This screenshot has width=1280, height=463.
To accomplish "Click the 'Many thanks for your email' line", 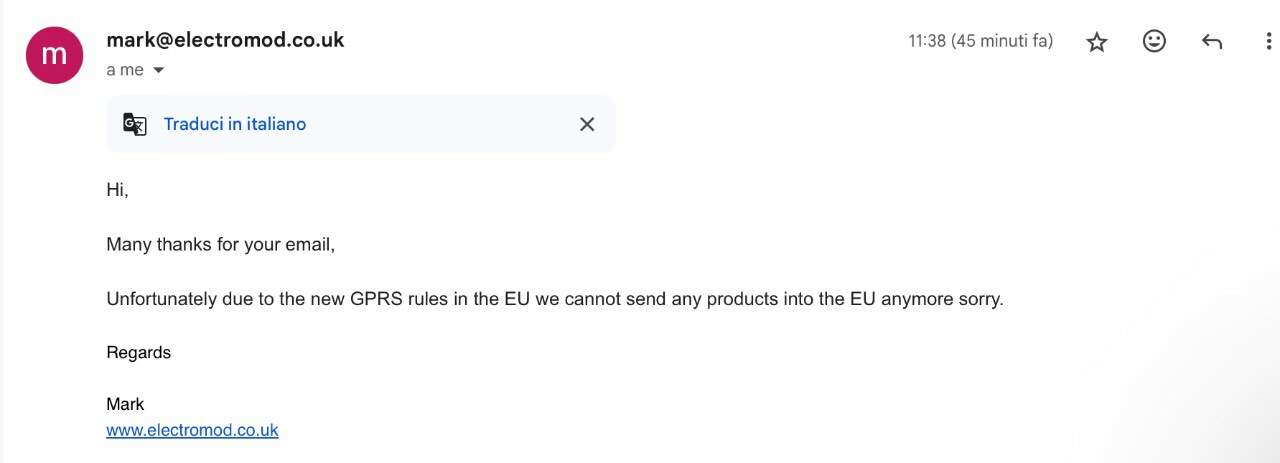I will click(220, 244).
